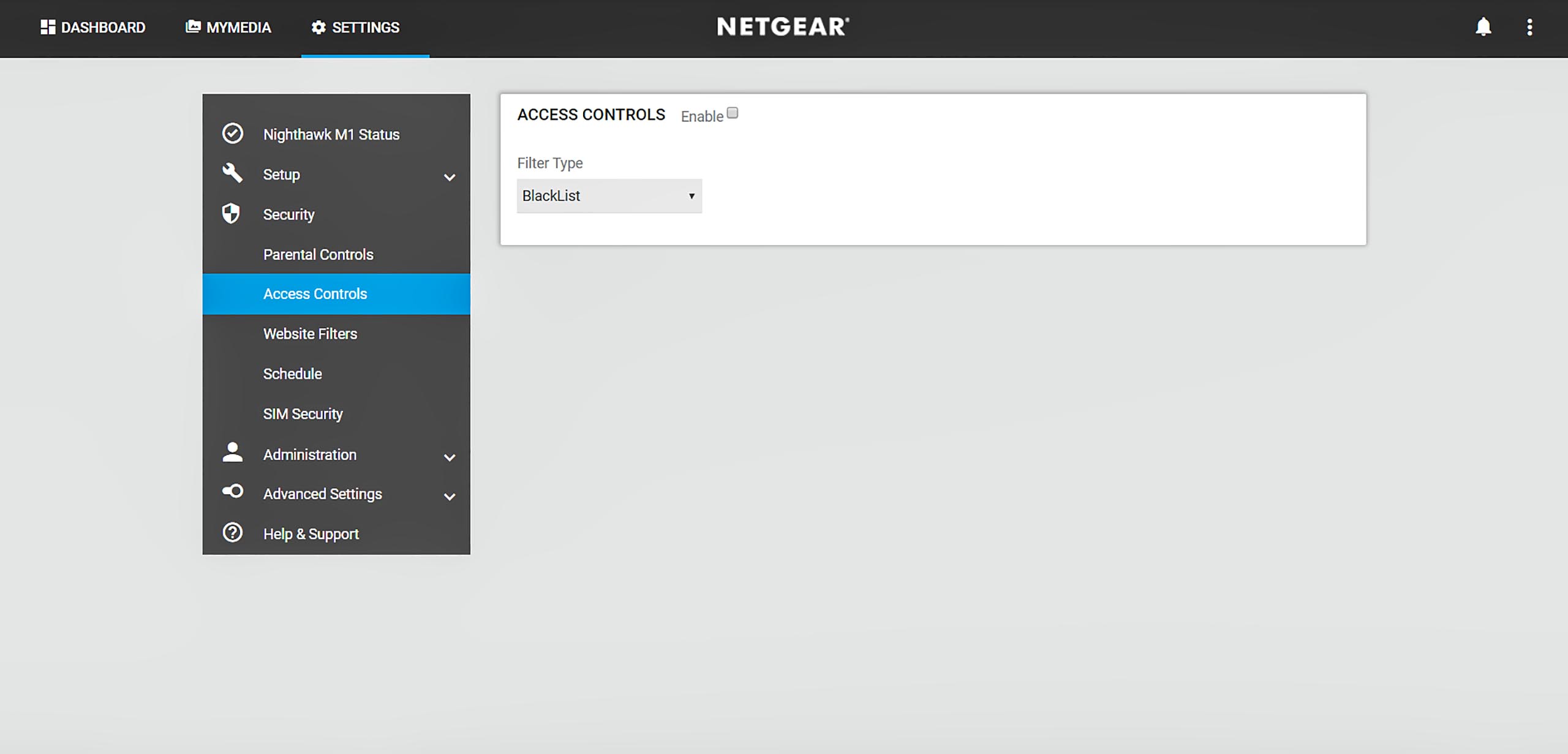Click the notification bell icon
This screenshot has height=754, width=1568.
click(1483, 27)
